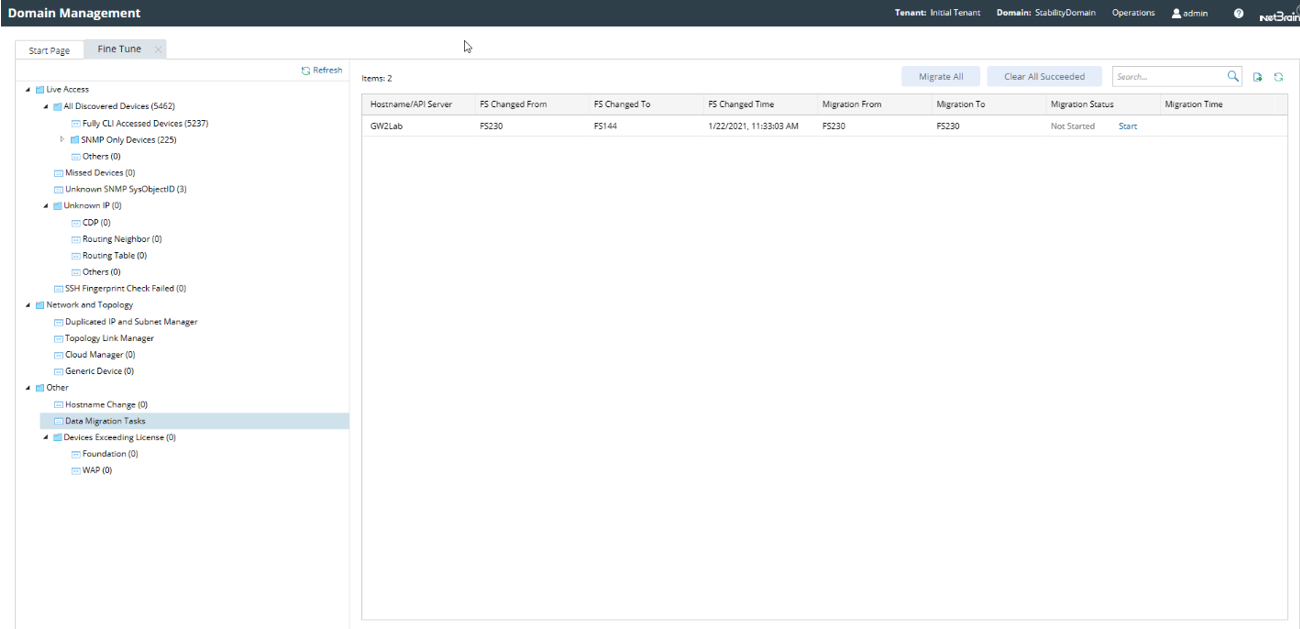Click the Unknown IP folder icon

(x=58, y=206)
